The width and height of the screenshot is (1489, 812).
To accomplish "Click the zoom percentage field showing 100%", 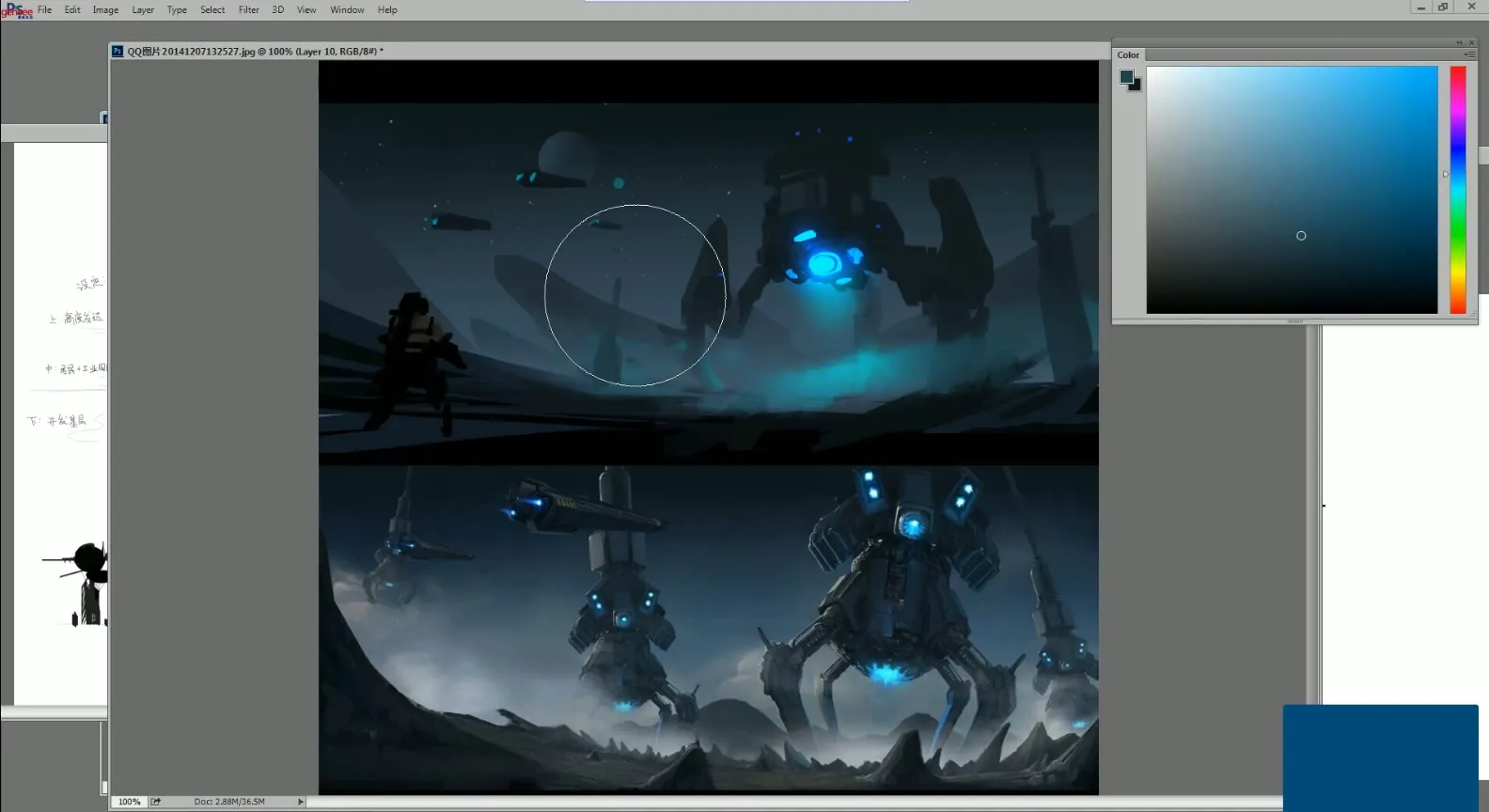I will [130, 802].
